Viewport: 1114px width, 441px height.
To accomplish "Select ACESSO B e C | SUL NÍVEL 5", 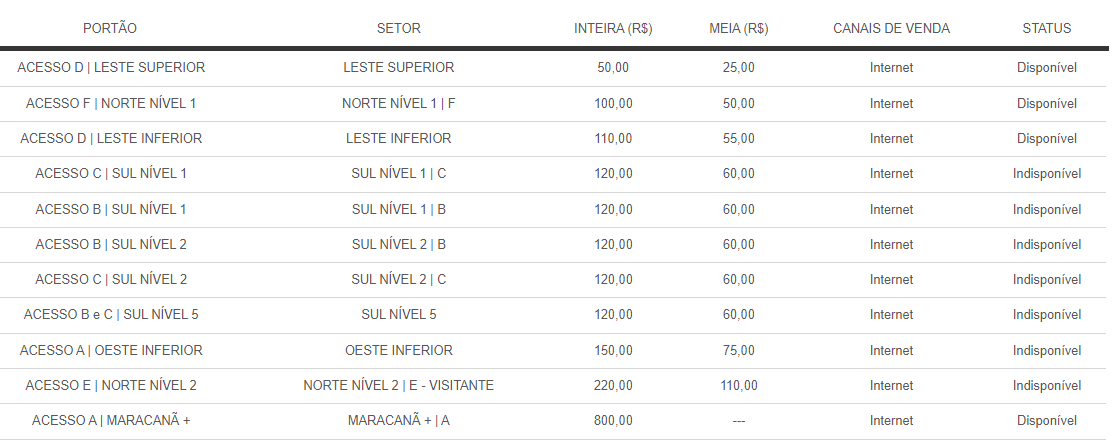I will pos(111,315).
